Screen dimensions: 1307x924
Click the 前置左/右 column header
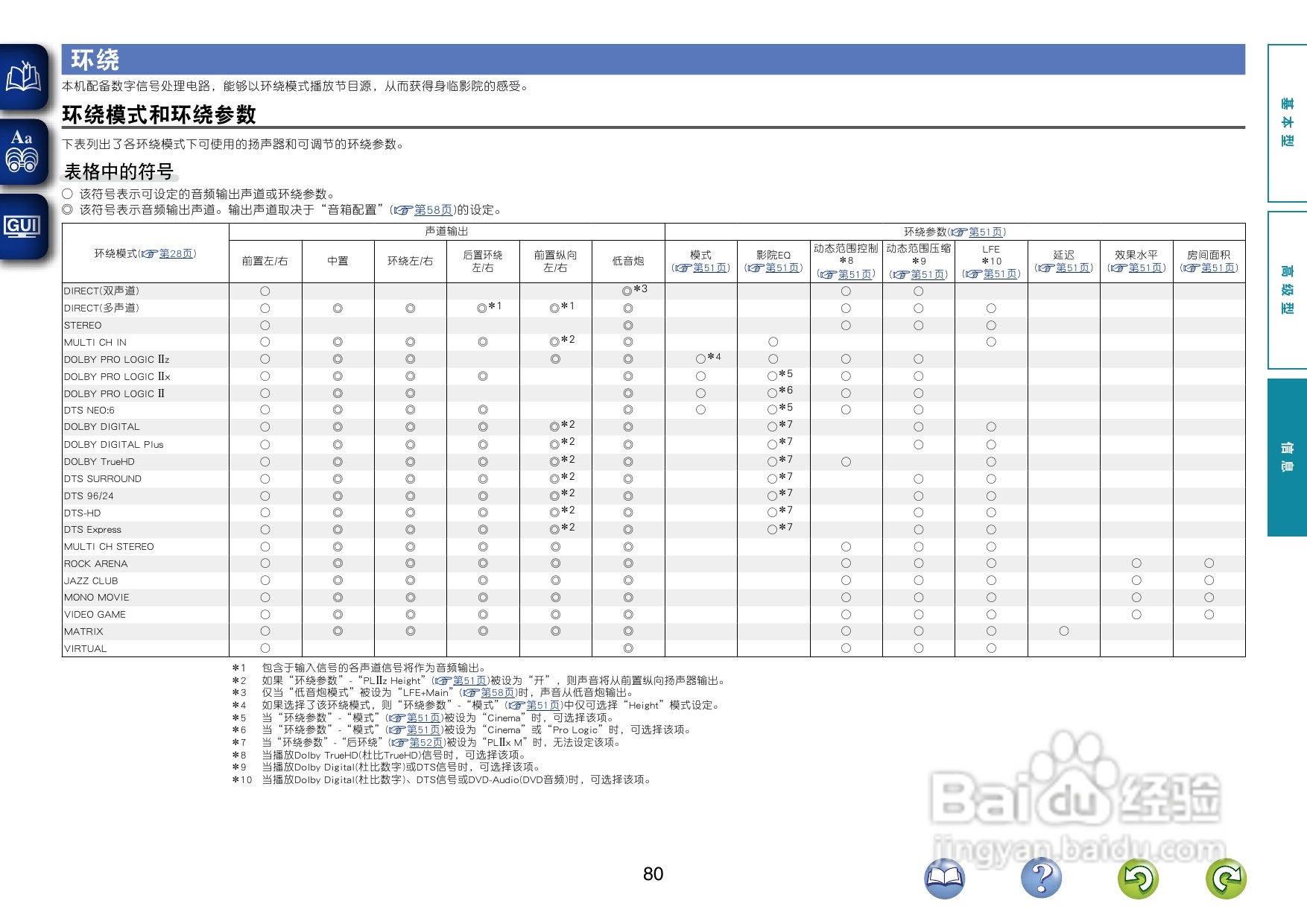point(265,262)
